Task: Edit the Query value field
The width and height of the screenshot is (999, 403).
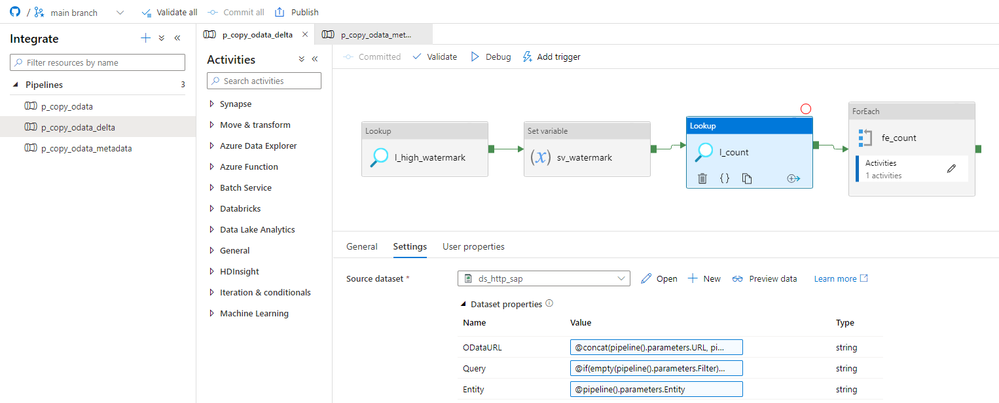Action: click(x=657, y=369)
